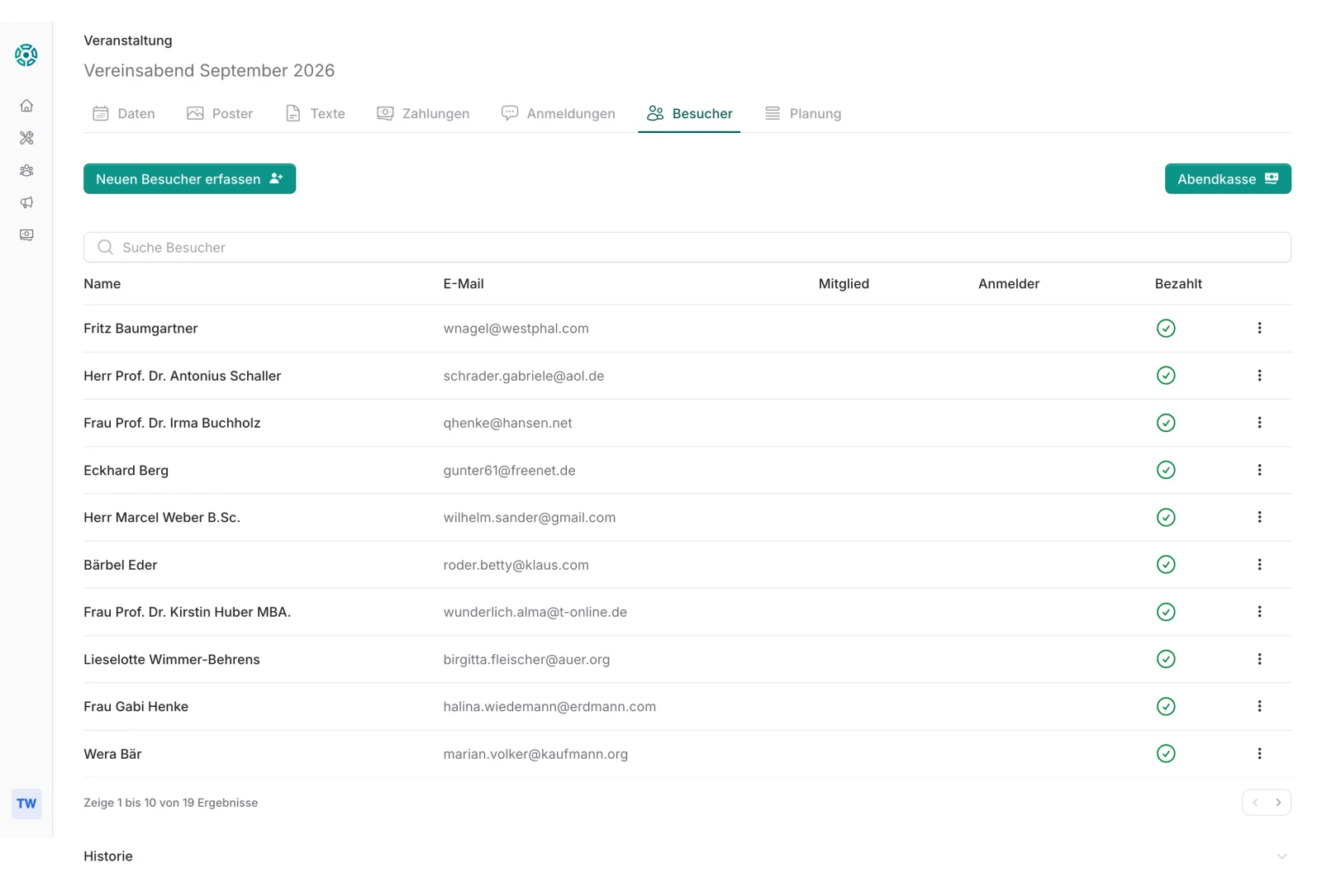Click the email wnagel@westphal.com

(516, 329)
